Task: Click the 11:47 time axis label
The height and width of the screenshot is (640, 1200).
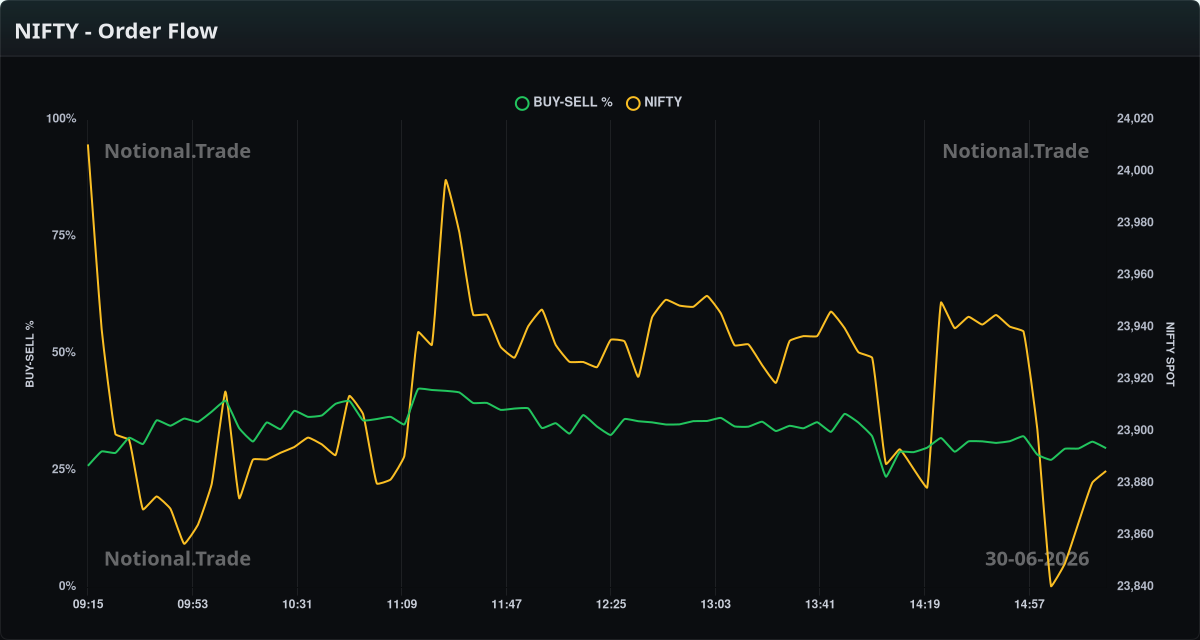Action: (506, 604)
